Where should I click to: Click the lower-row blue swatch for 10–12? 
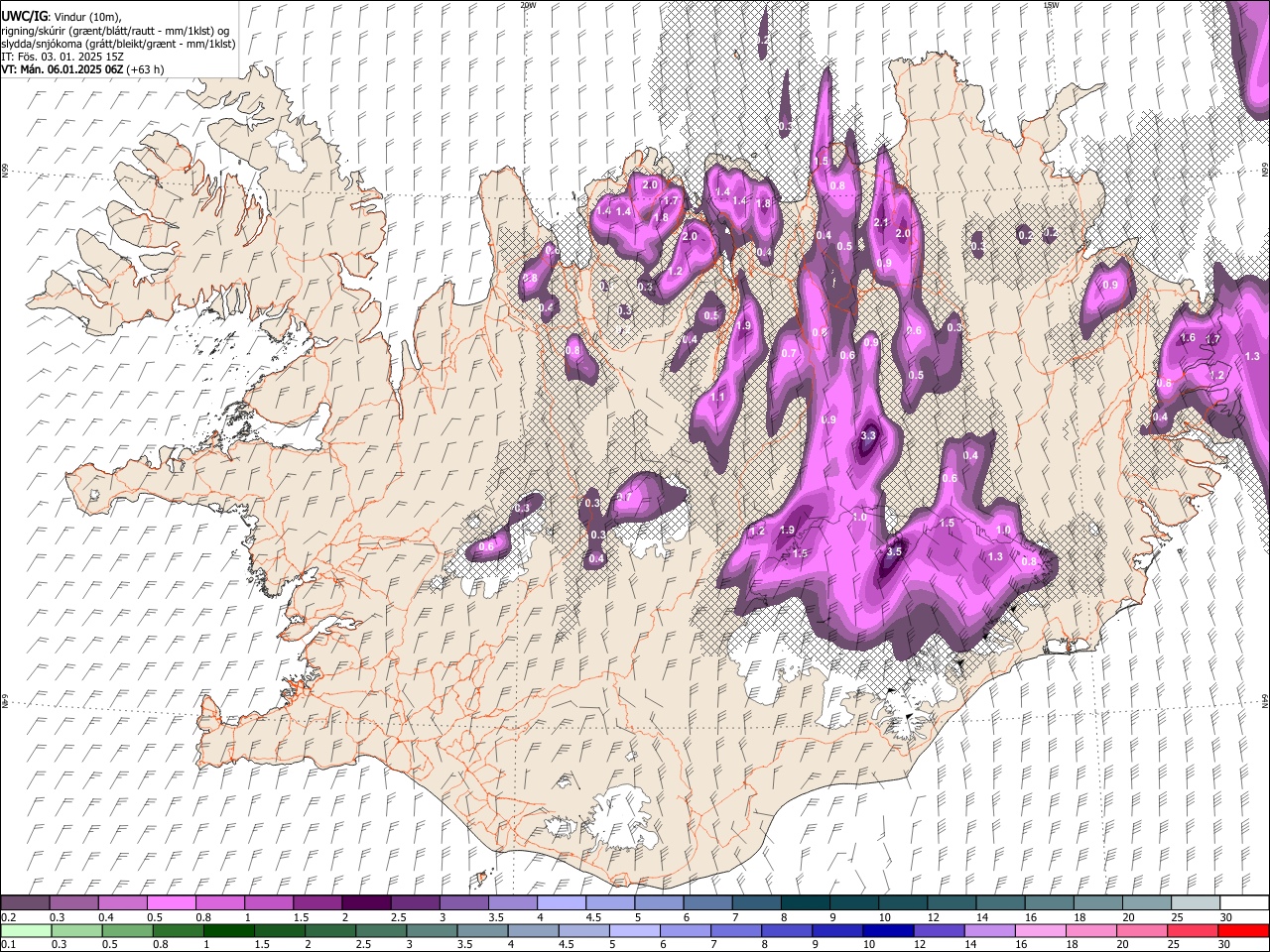pyautogui.click(x=887, y=930)
